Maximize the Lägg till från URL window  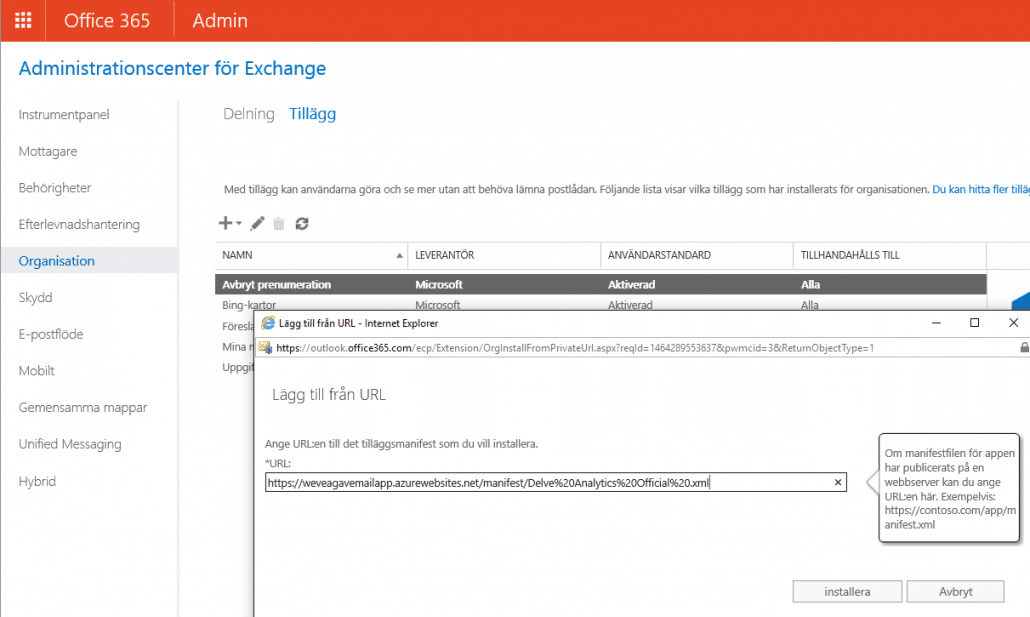pyautogui.click(x=974, y=323)
